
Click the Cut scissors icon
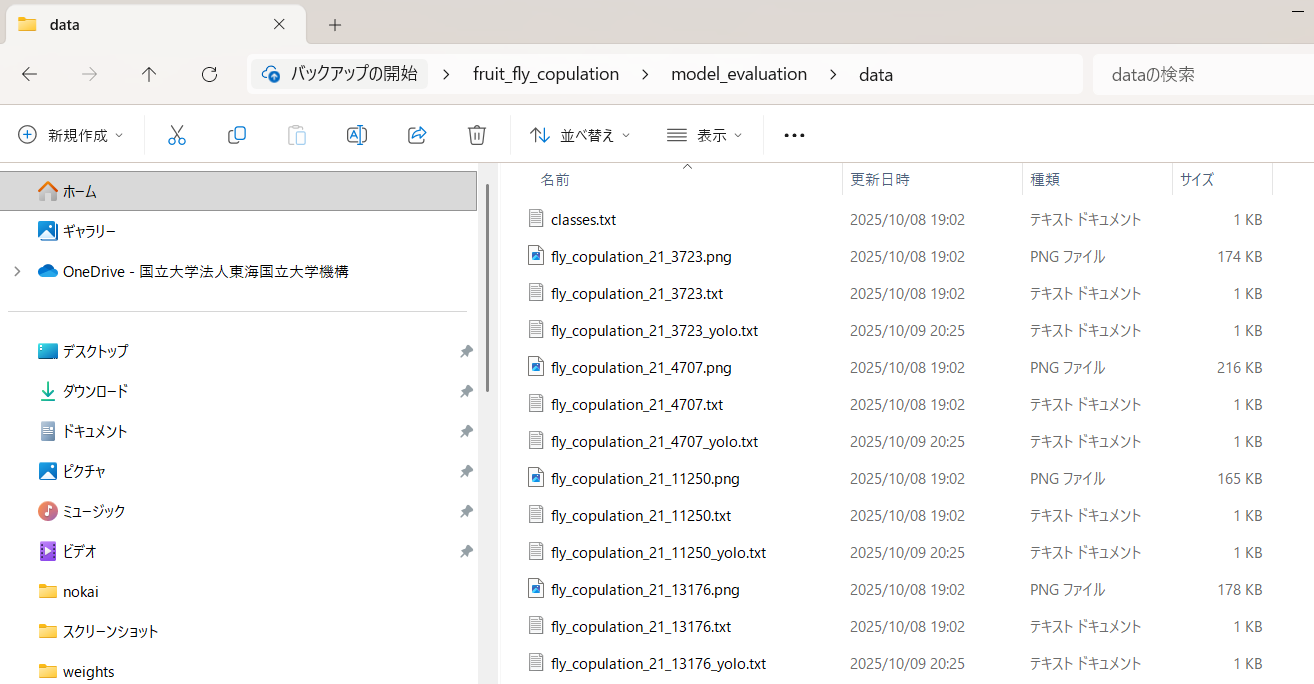coord(177,135)
